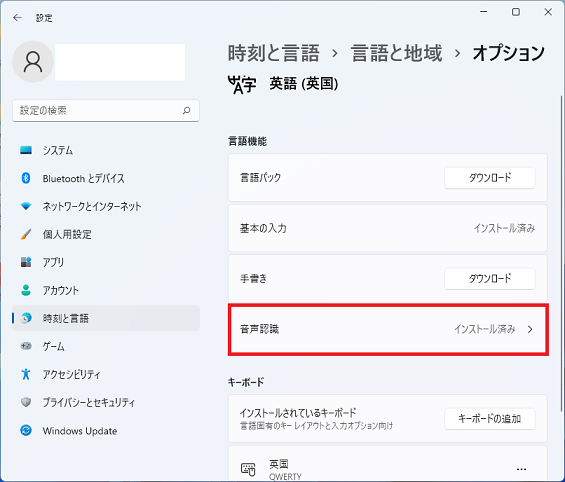Download the 手書き feature
This screenshot has height=482, width=565.
490,278
